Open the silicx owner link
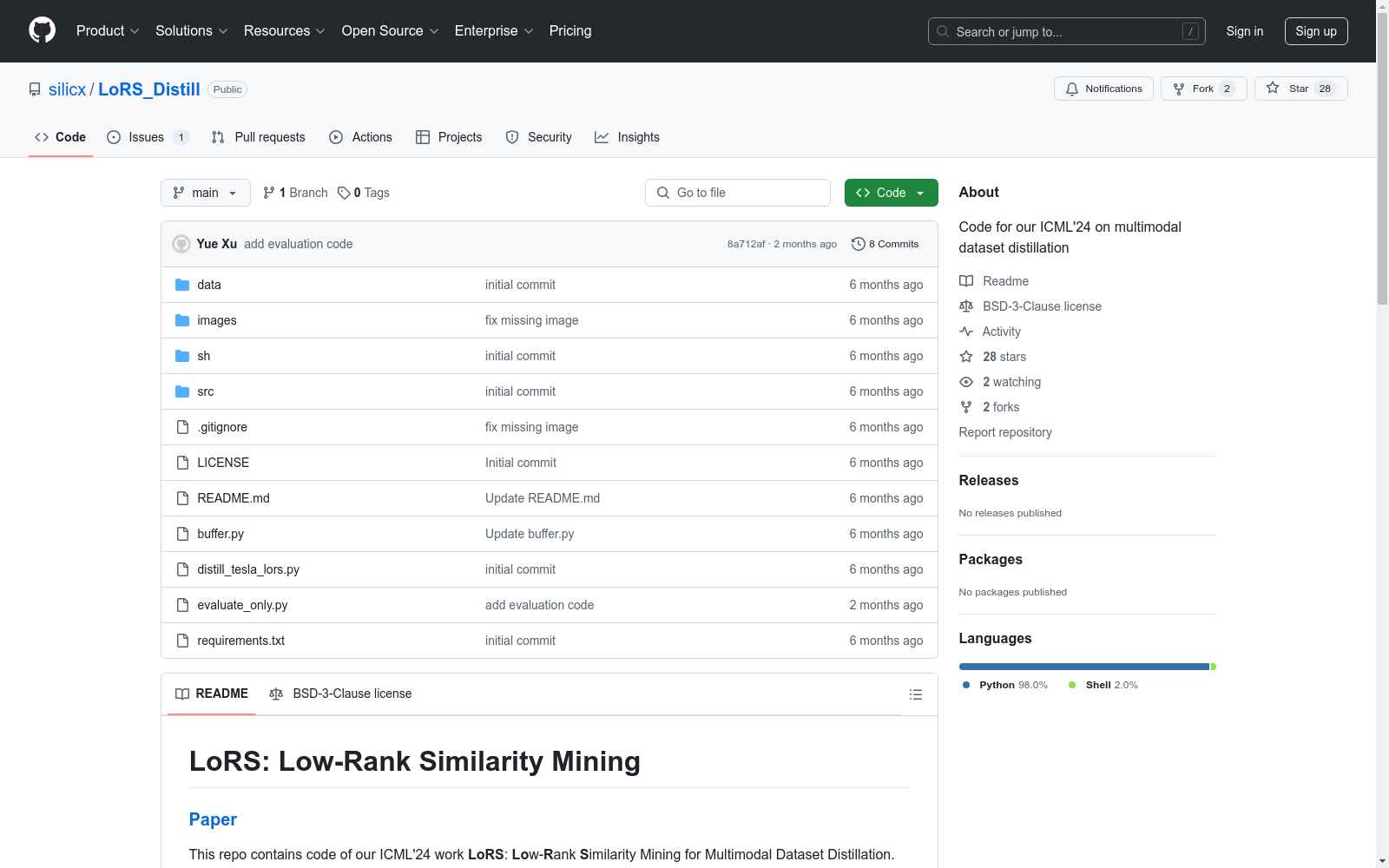 (67, 89)
